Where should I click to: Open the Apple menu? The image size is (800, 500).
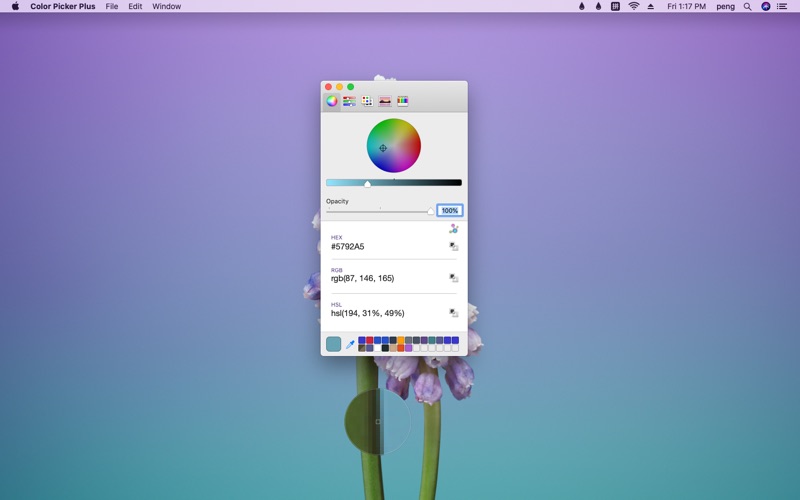pyautogui.click(x=15, y=6)
